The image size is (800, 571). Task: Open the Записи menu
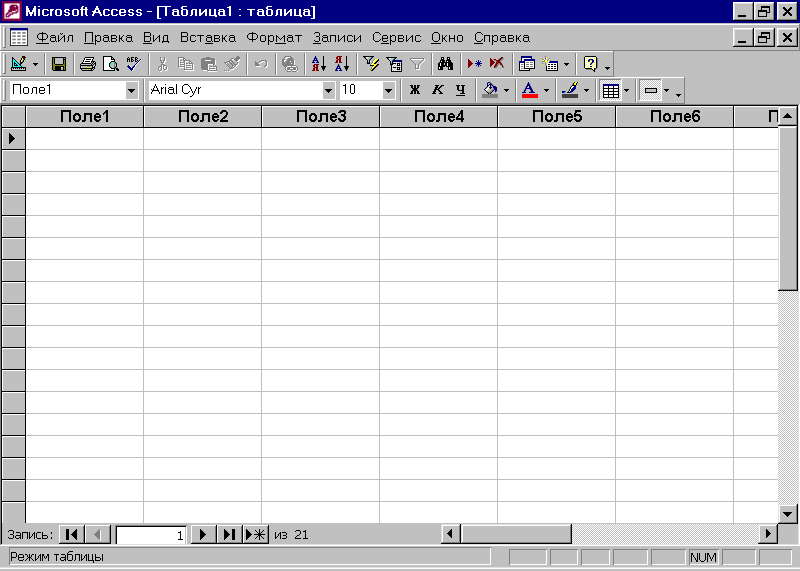click(337, 38)
